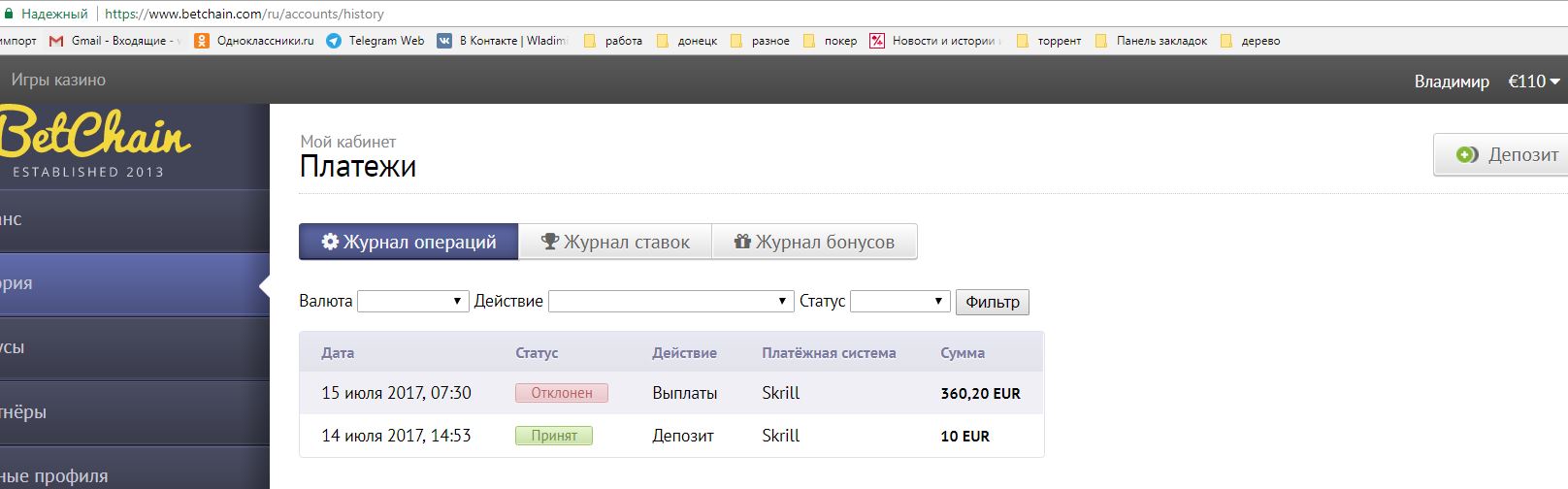This screenshot has height=489, width=1568.
Task: Open the Telegram Web bookmark
Action: point(376,41)
